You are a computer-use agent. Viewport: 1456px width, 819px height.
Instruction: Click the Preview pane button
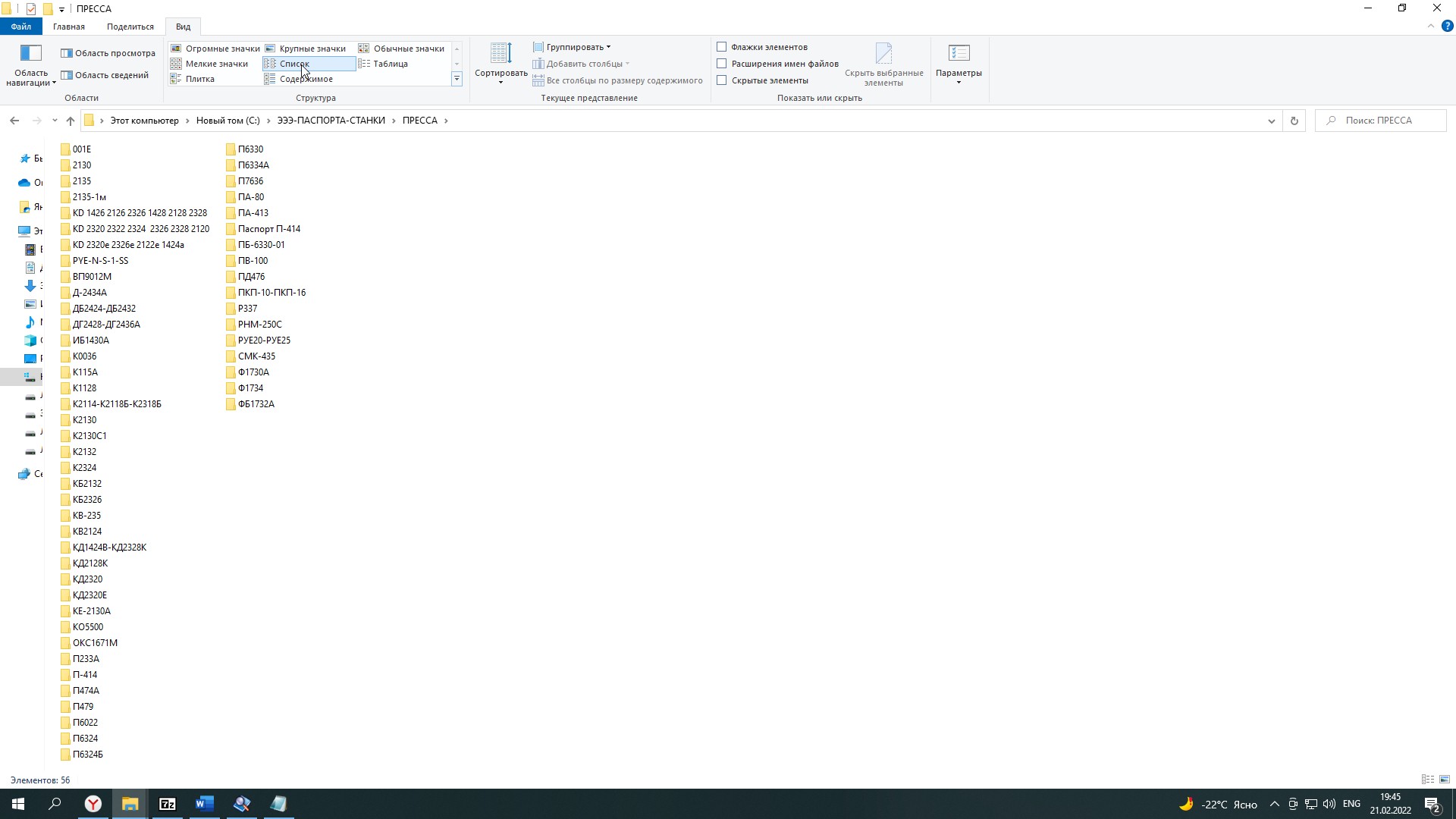point(108,53)
